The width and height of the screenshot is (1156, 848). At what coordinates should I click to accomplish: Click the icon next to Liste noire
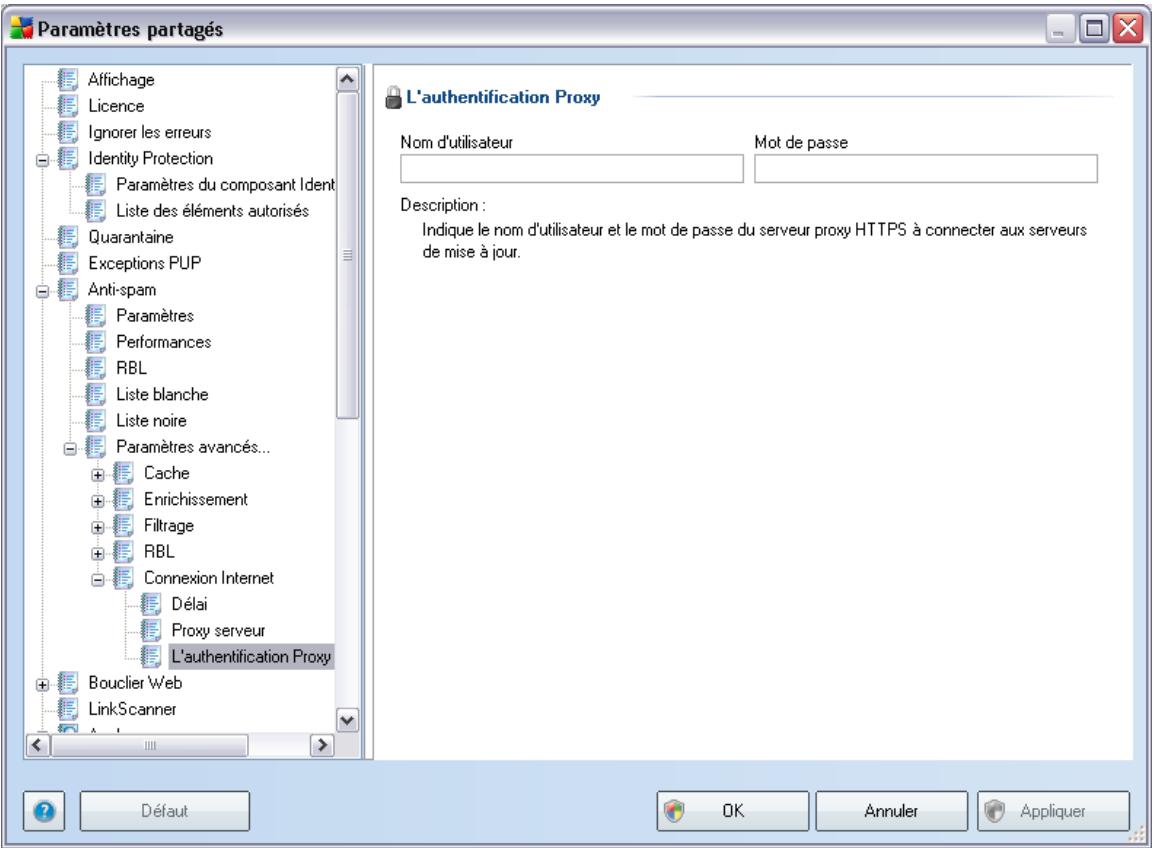point(95,421)
